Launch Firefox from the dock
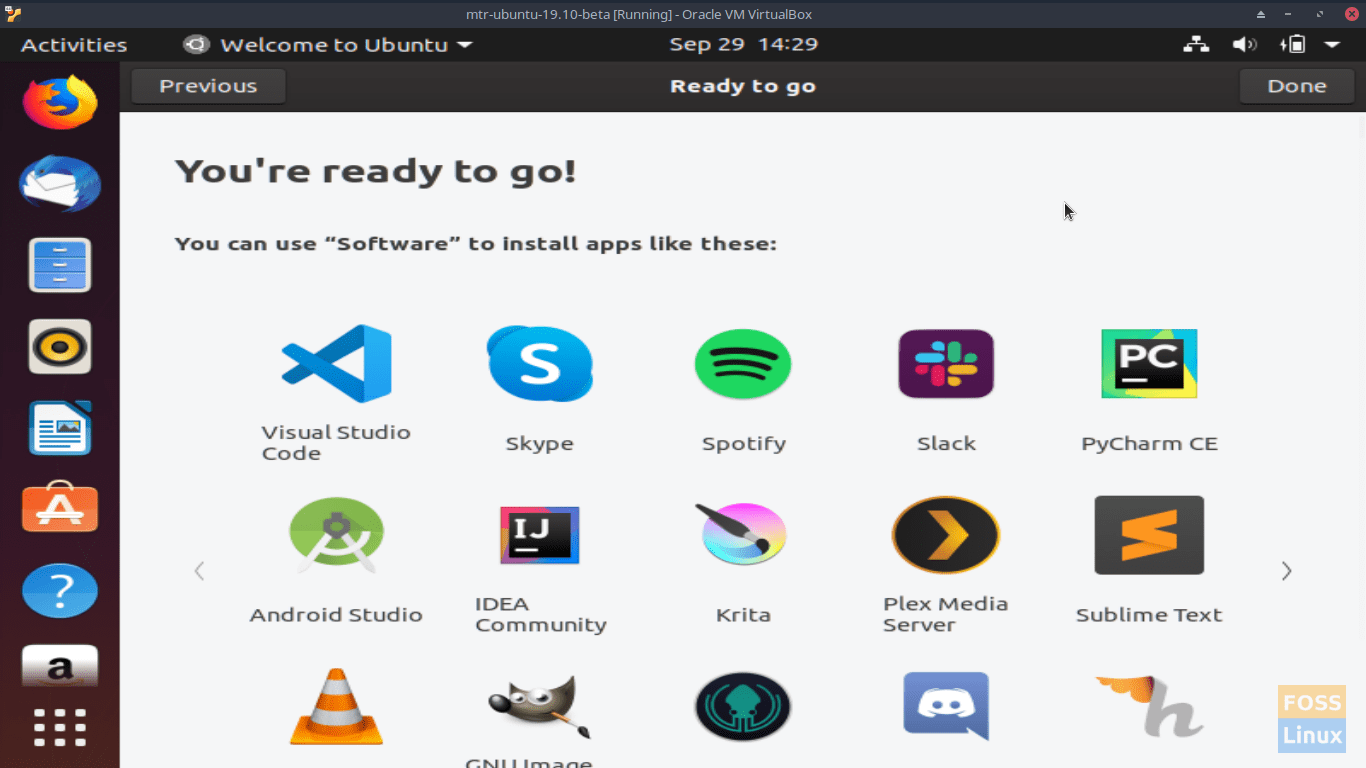 point(60,102)
